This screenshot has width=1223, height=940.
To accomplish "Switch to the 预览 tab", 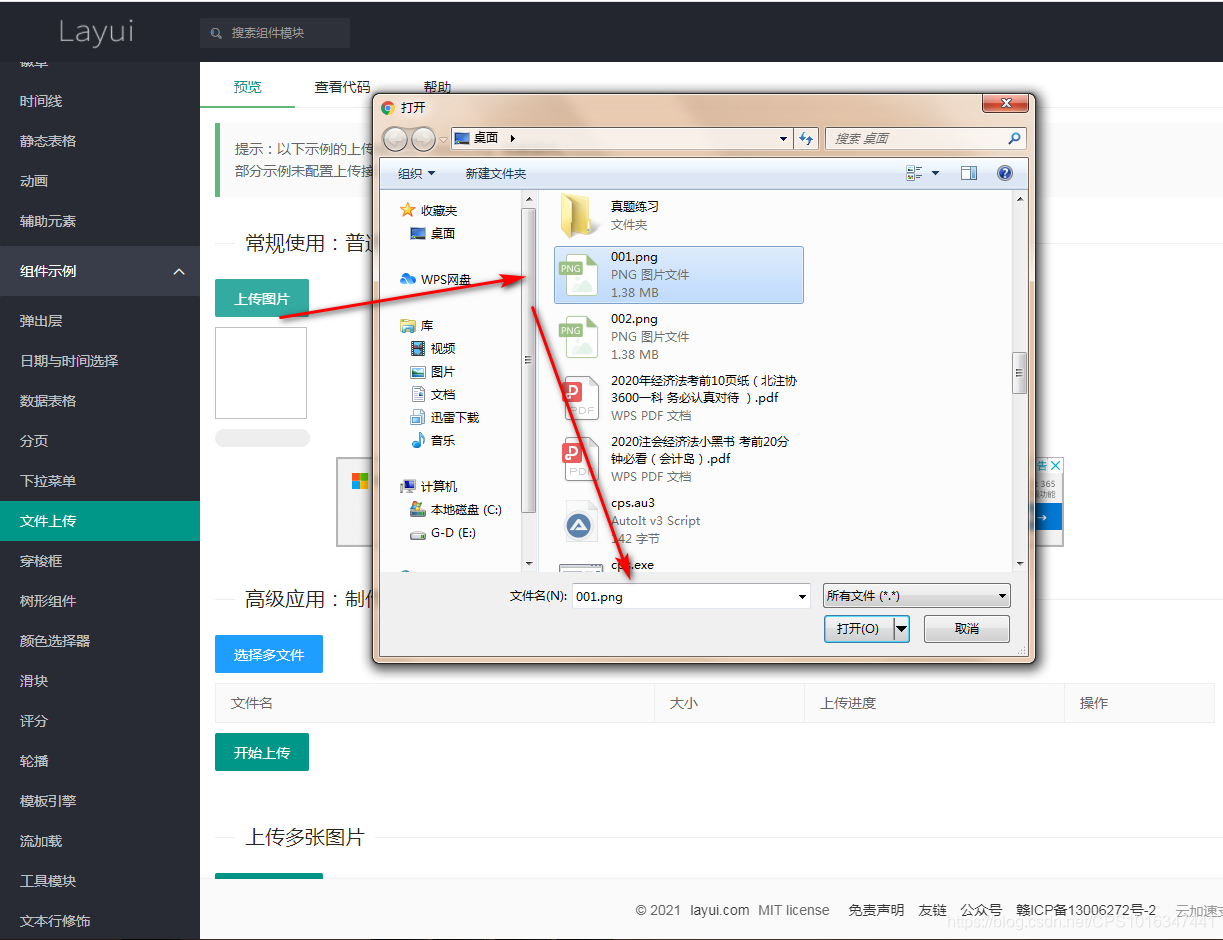I will point(248,87).
